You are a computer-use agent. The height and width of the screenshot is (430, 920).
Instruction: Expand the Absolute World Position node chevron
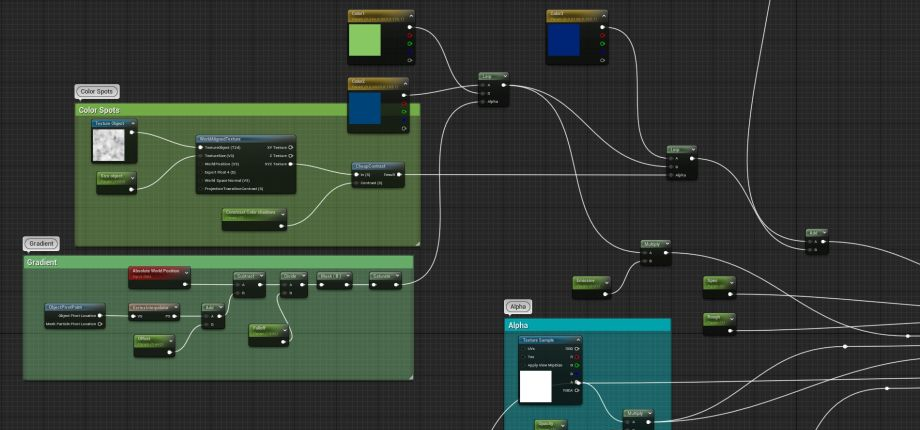[185, 272]
